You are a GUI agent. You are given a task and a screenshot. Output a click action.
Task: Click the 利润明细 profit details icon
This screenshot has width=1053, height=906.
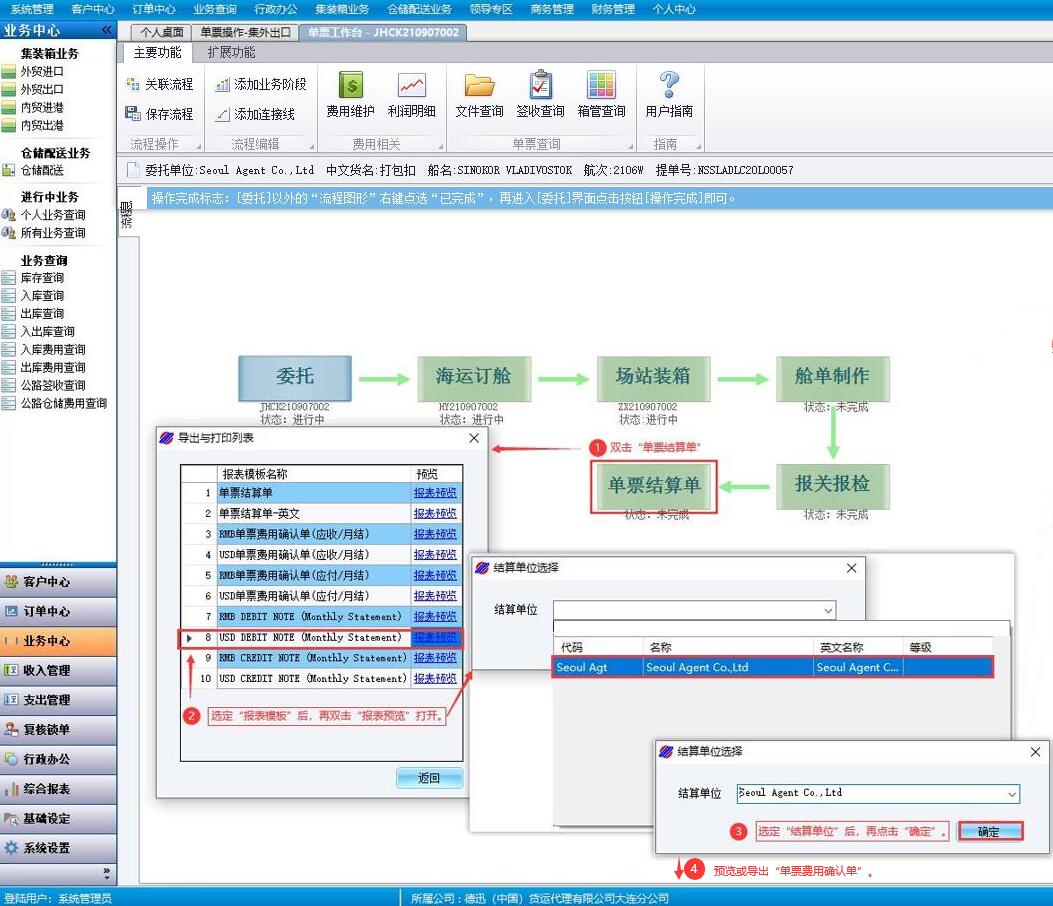pyautogui.click(x=411, y=96)
